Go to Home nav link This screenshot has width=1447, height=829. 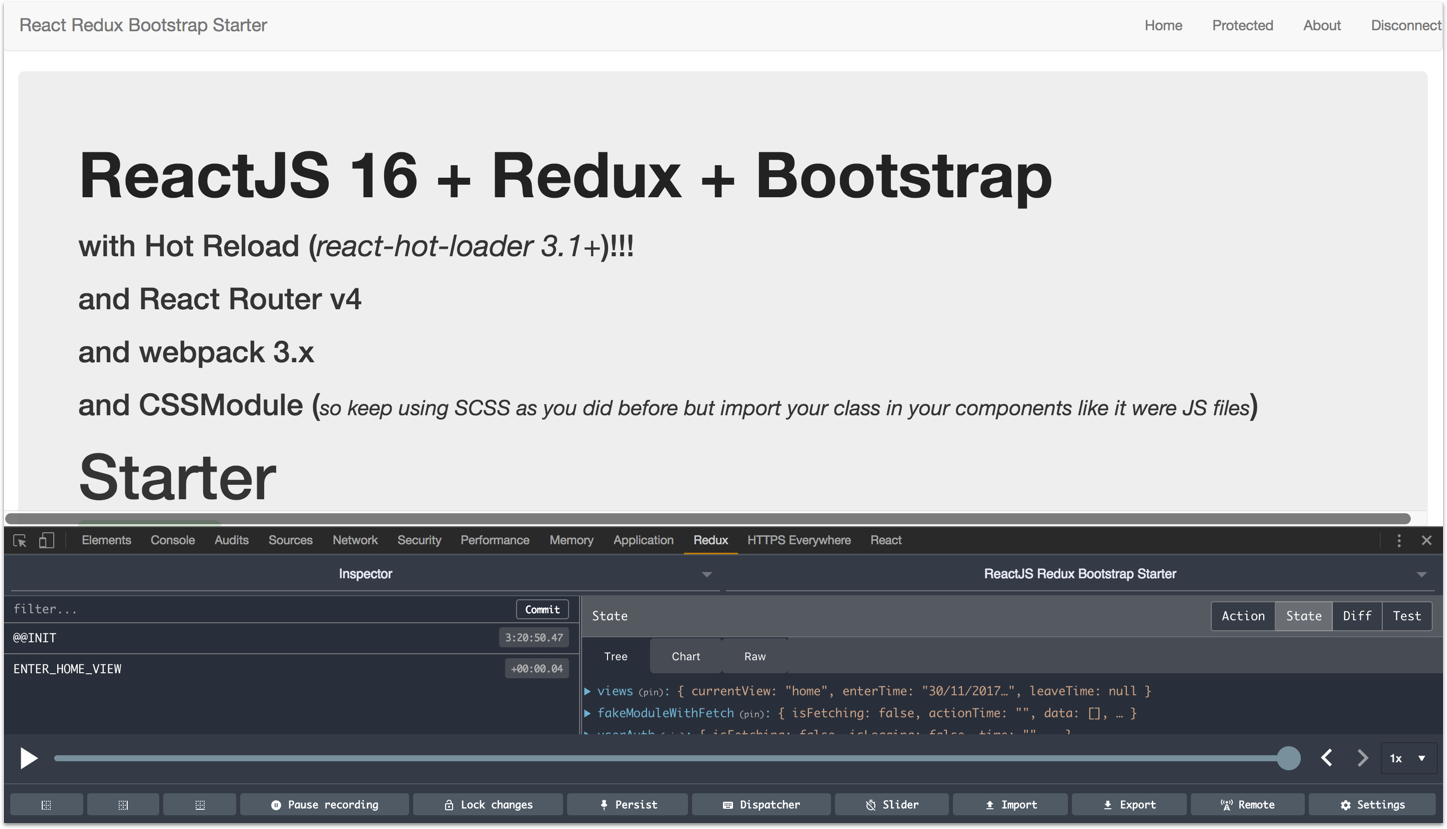pos(1163,25)
